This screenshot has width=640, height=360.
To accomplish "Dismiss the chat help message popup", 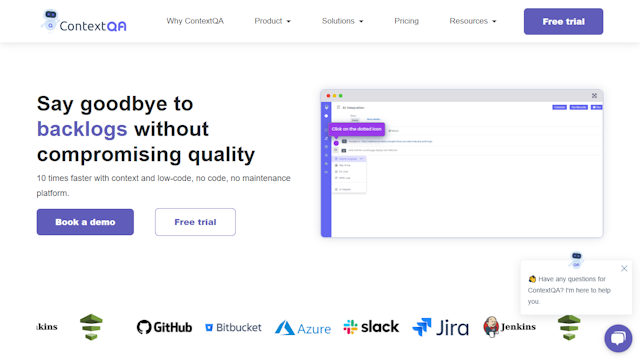I will 624,268.
